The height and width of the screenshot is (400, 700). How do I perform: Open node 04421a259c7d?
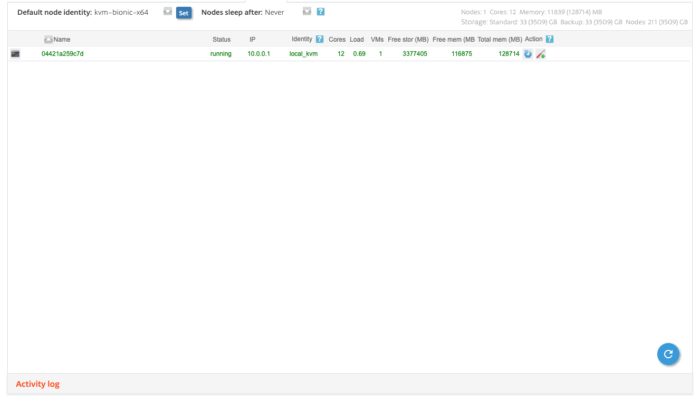click(62, 54)
